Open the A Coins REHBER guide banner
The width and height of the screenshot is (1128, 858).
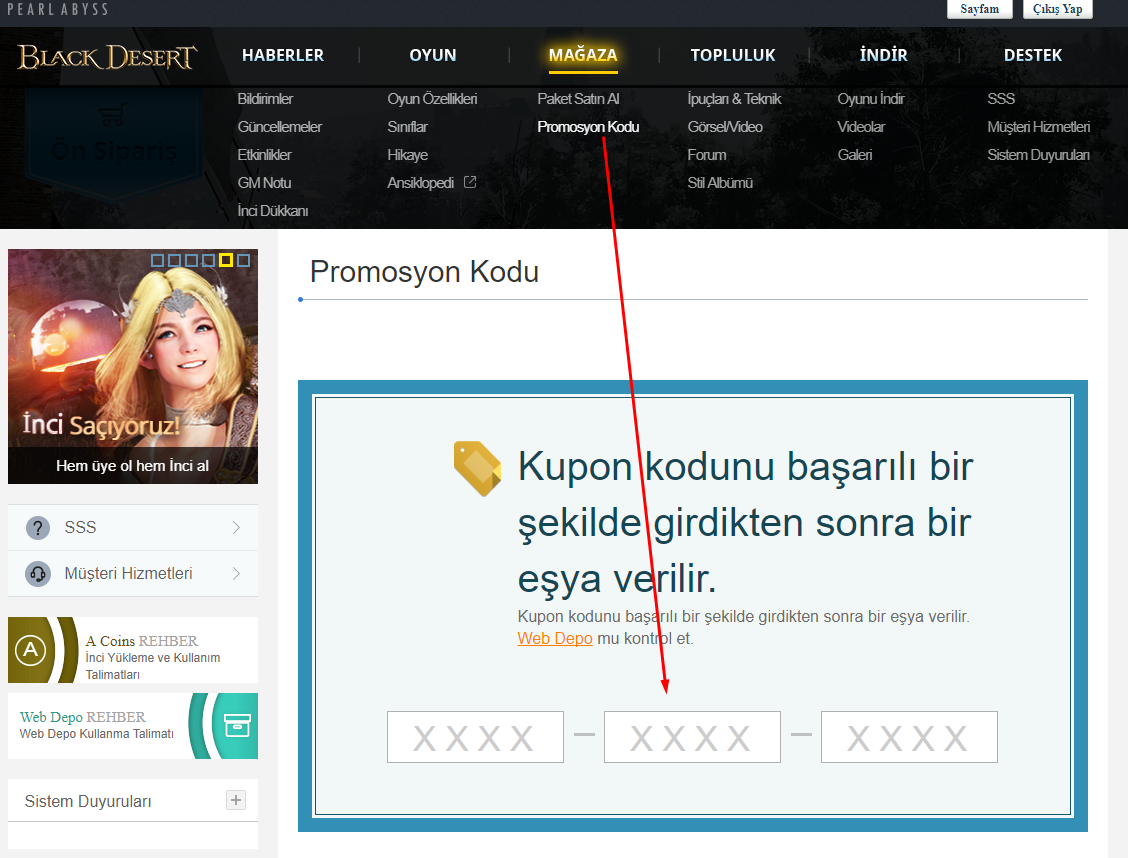coord(132,650)
